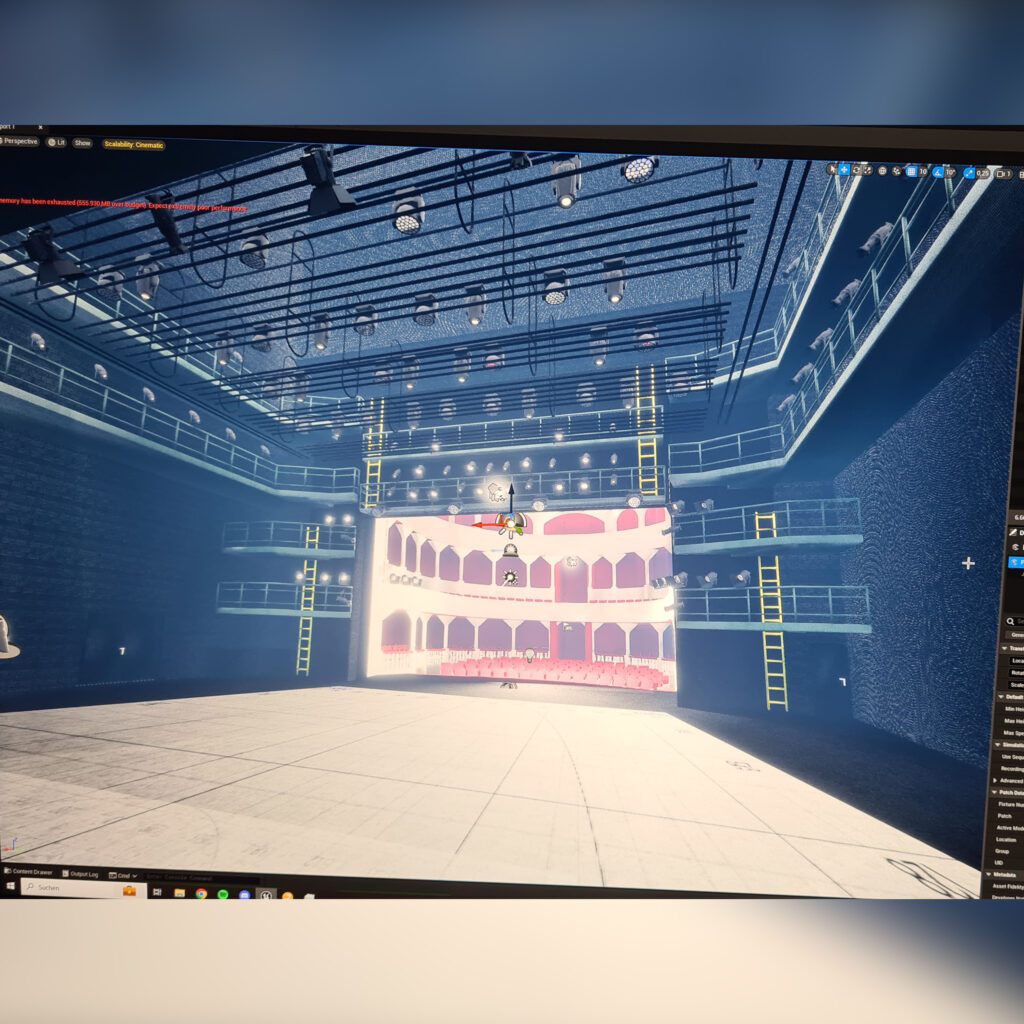Viewport: 1024px width, 1024px height.
Task: Open Spotify from the taskbar
Action: pyautogui.click(x=223, y=894)
